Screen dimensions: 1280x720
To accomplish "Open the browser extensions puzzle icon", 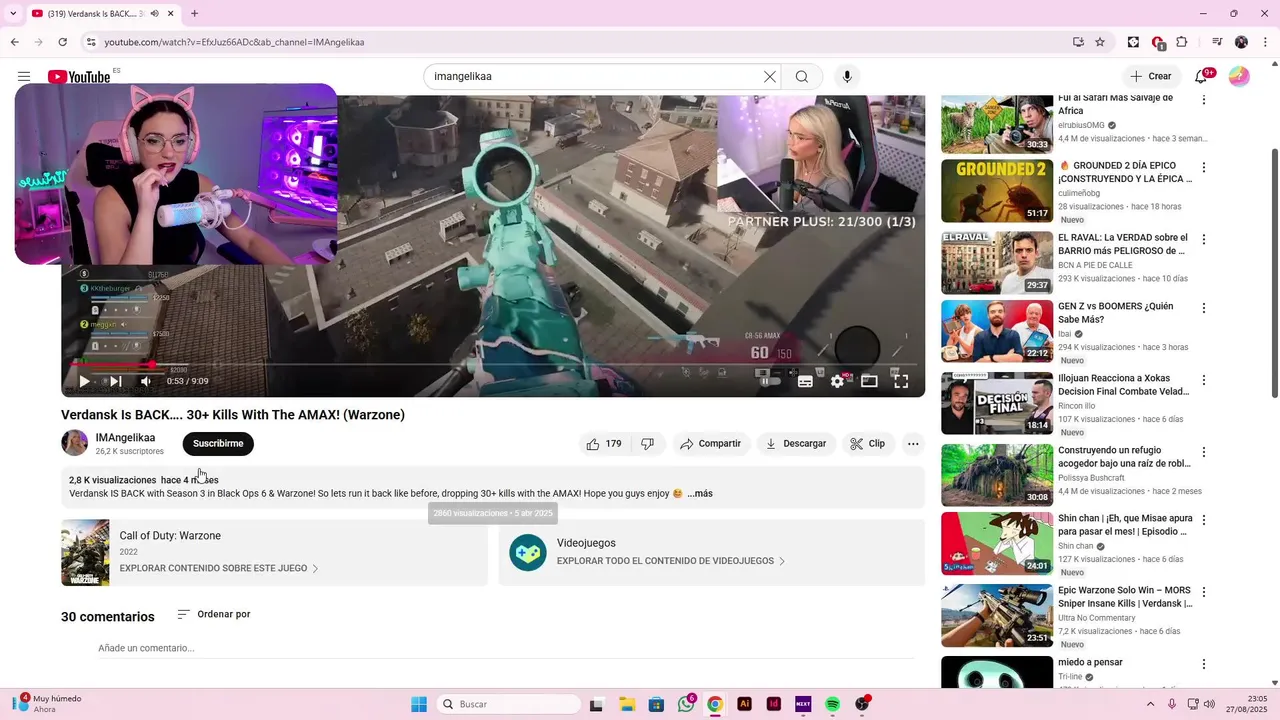I will coord(1182,42).
